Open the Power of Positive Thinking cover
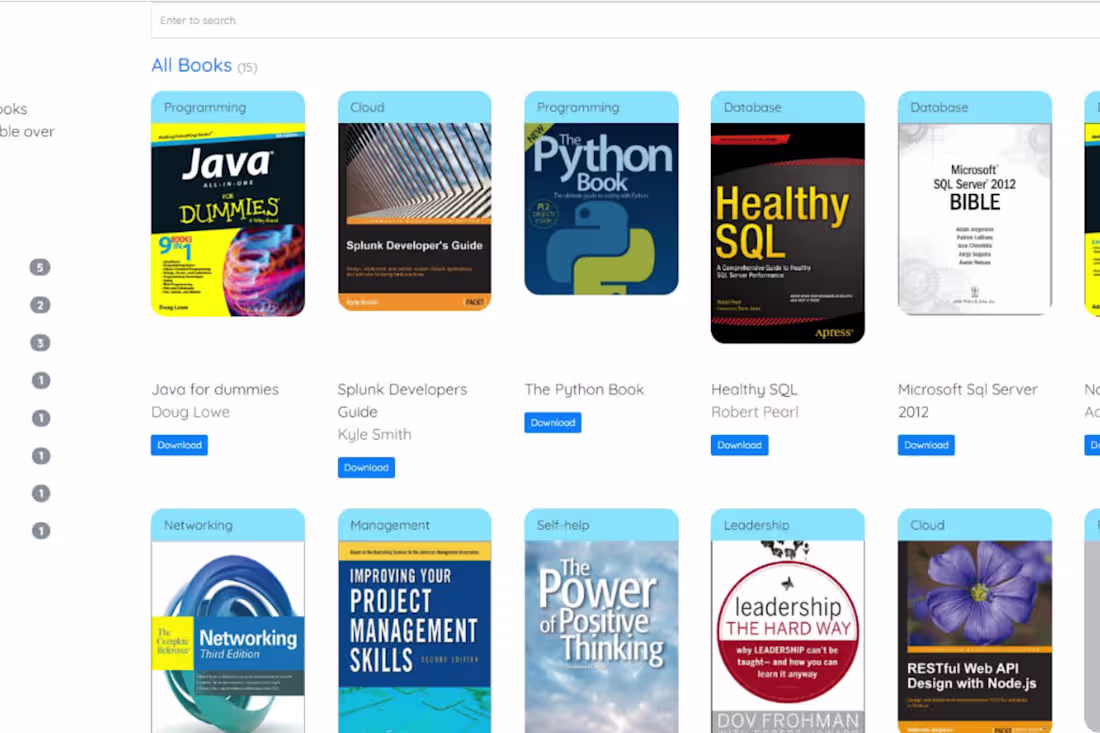Screen dimensions: 1100x733 coord(601,637)
